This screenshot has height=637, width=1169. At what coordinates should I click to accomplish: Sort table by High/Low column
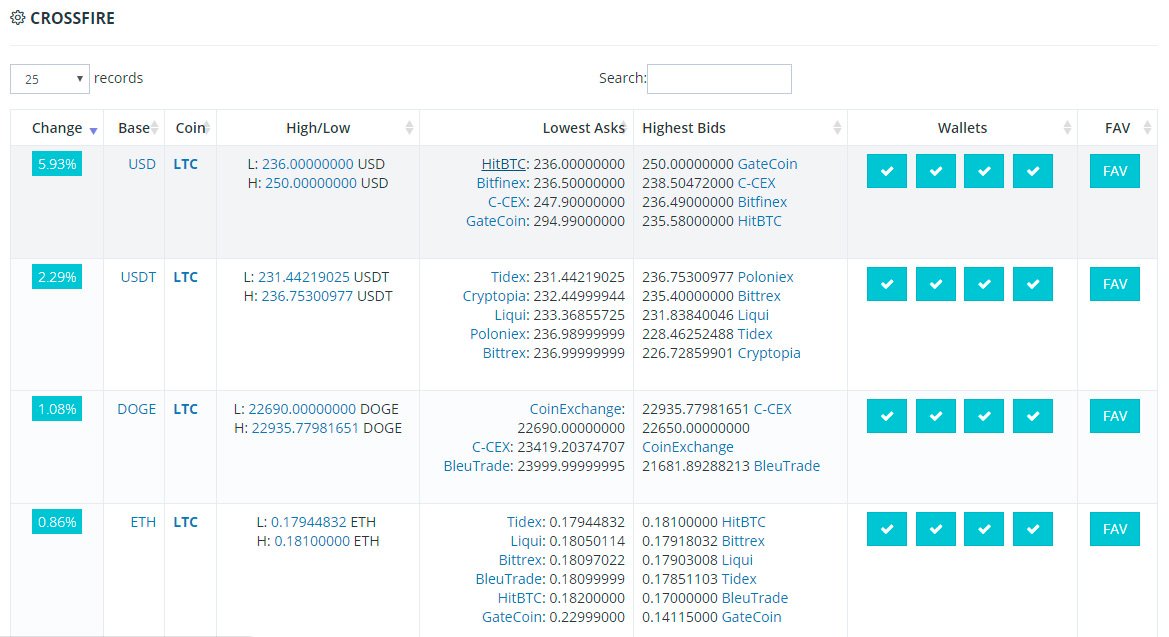pyautogui.click(x=318, y=128)
